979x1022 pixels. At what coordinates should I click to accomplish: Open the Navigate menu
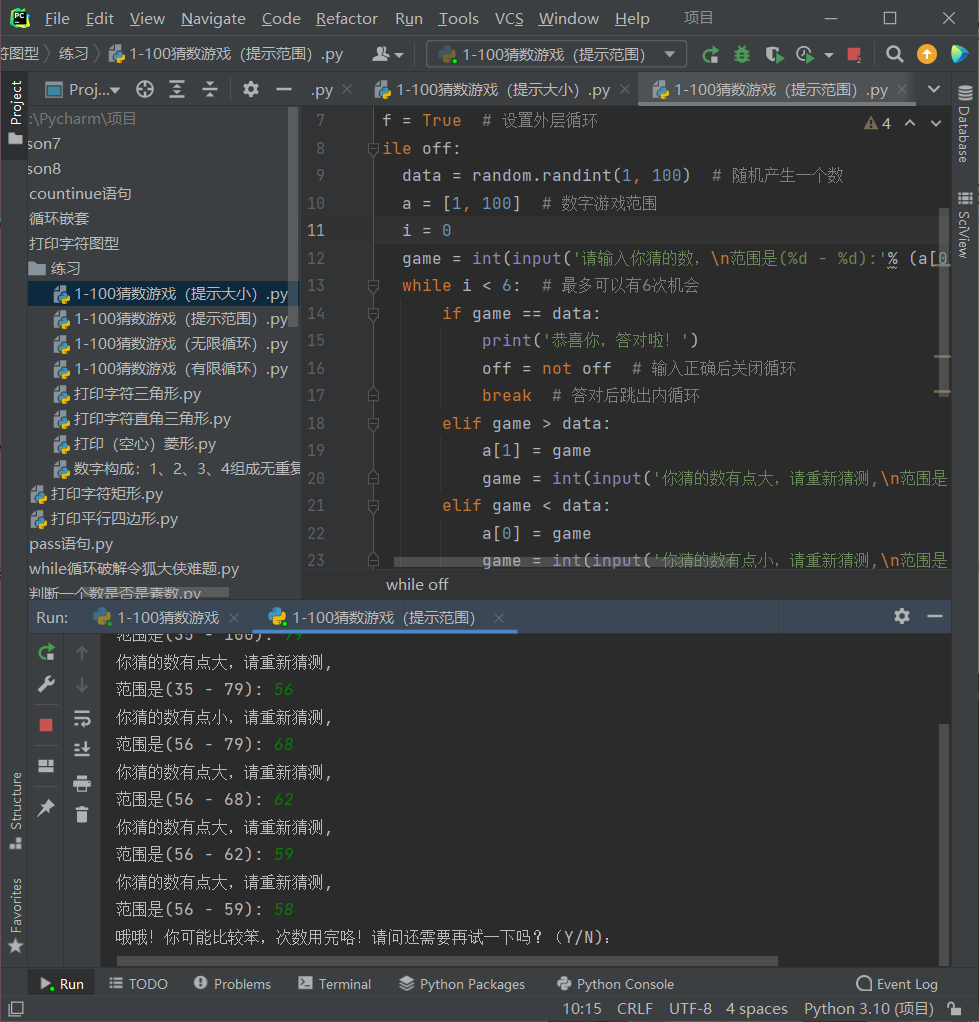pos(213,19)
